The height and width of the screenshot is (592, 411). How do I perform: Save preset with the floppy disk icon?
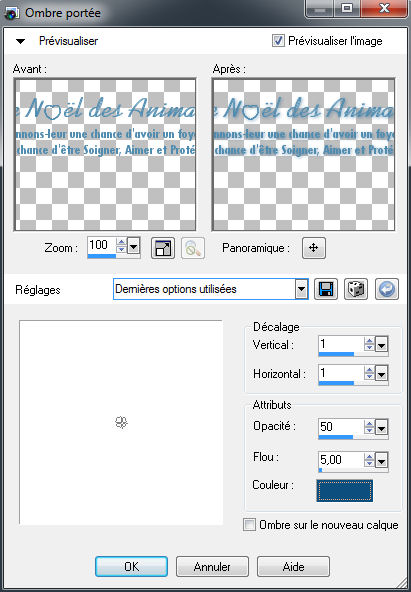[x=326, y=289]
